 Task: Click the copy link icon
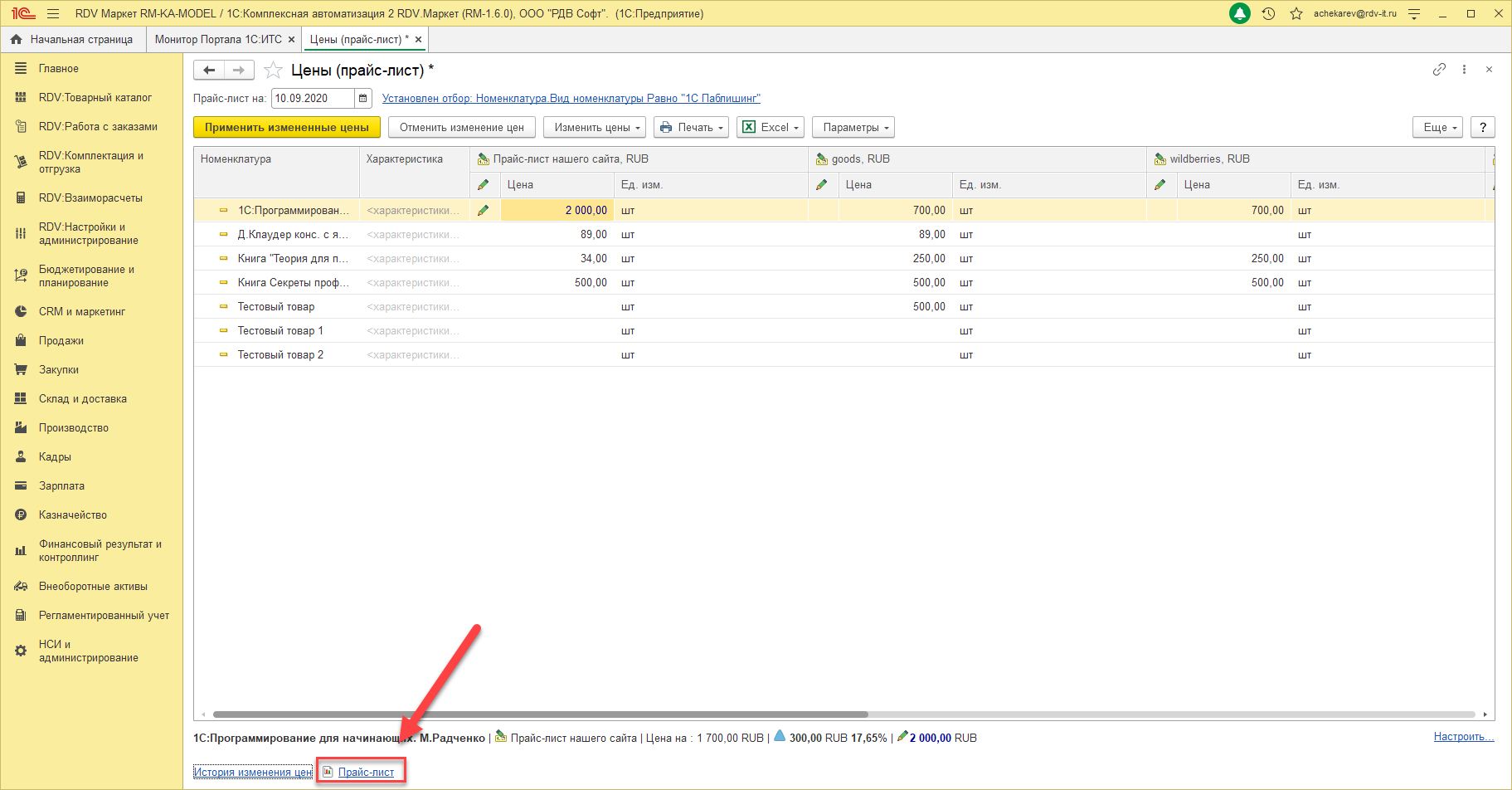tap(1439, 70)
